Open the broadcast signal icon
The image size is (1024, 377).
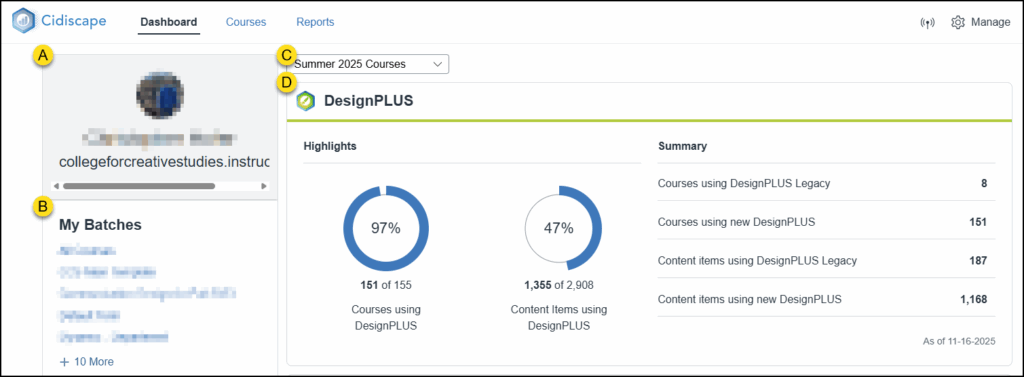click(x=927, y=22)
